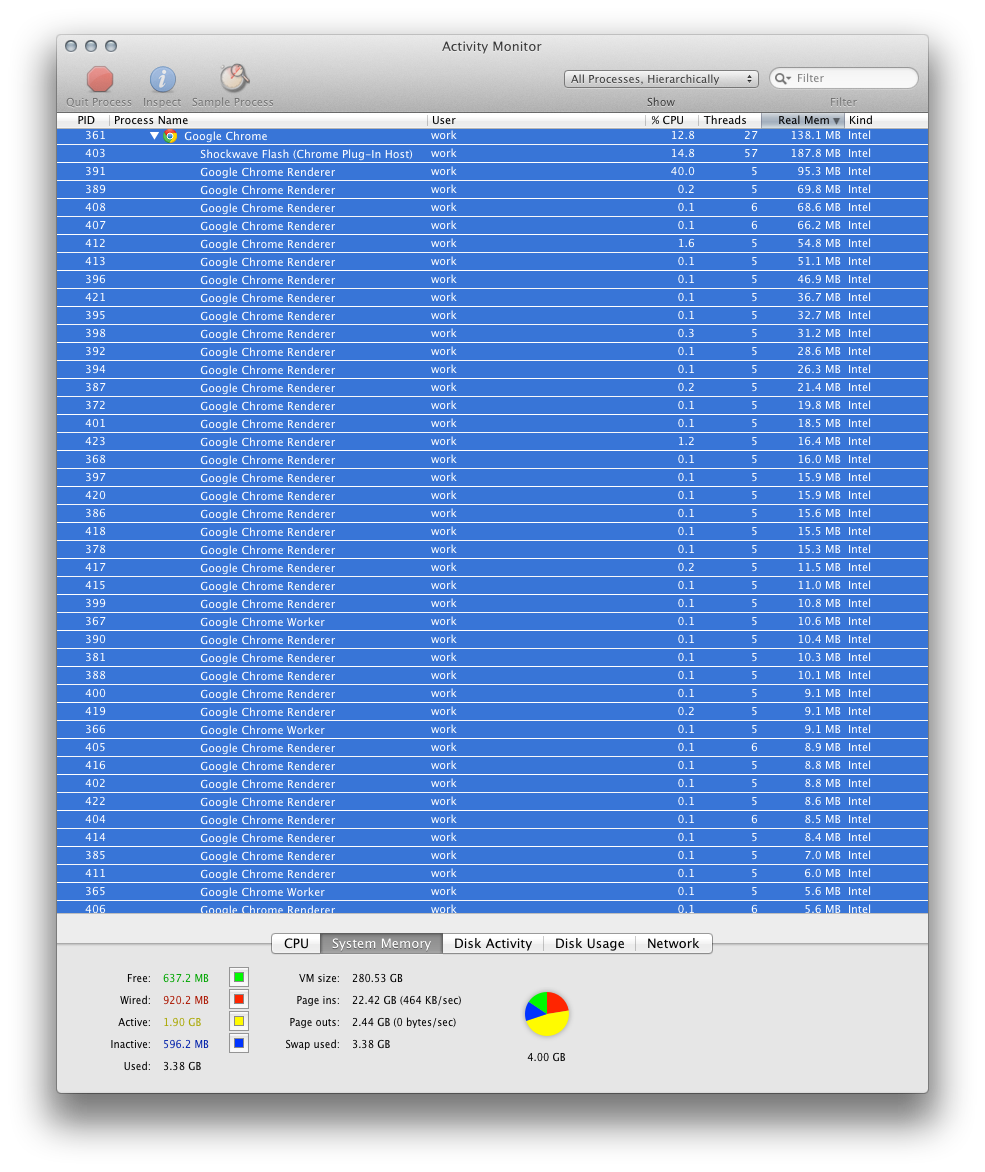This screenshot has width=985, height=1172.
Task: Click PID 421 in the process list
Action: click(x=96, y=297)
